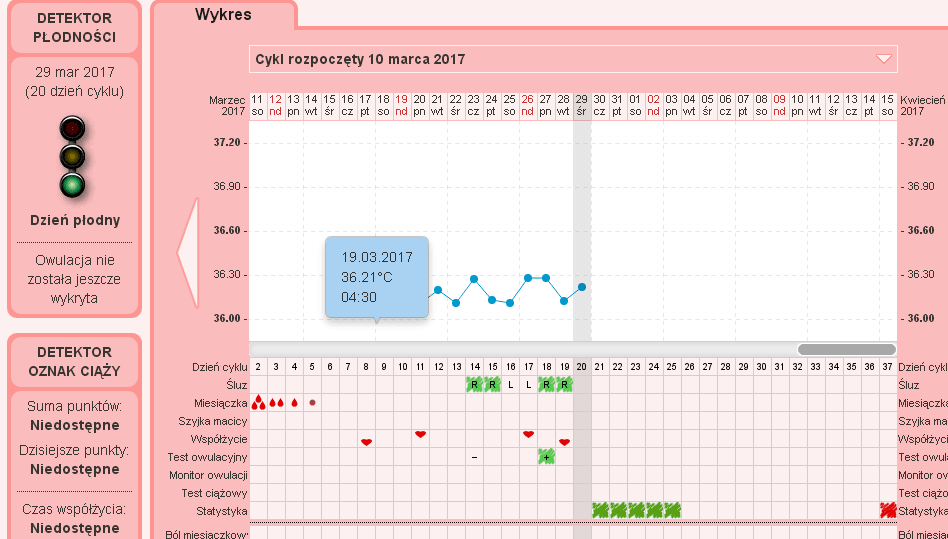This screenshot has height=539, width=948.
Task: Select the intercourse heart on cycle day 11
Action: tap(420, 434)
